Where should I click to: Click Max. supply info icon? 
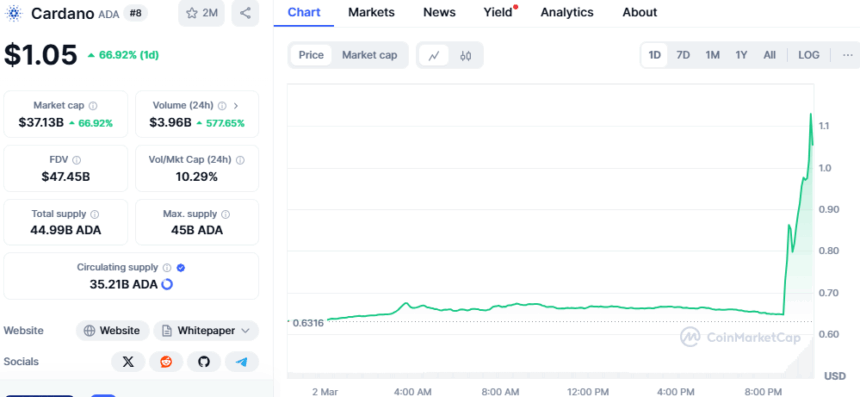225,214
